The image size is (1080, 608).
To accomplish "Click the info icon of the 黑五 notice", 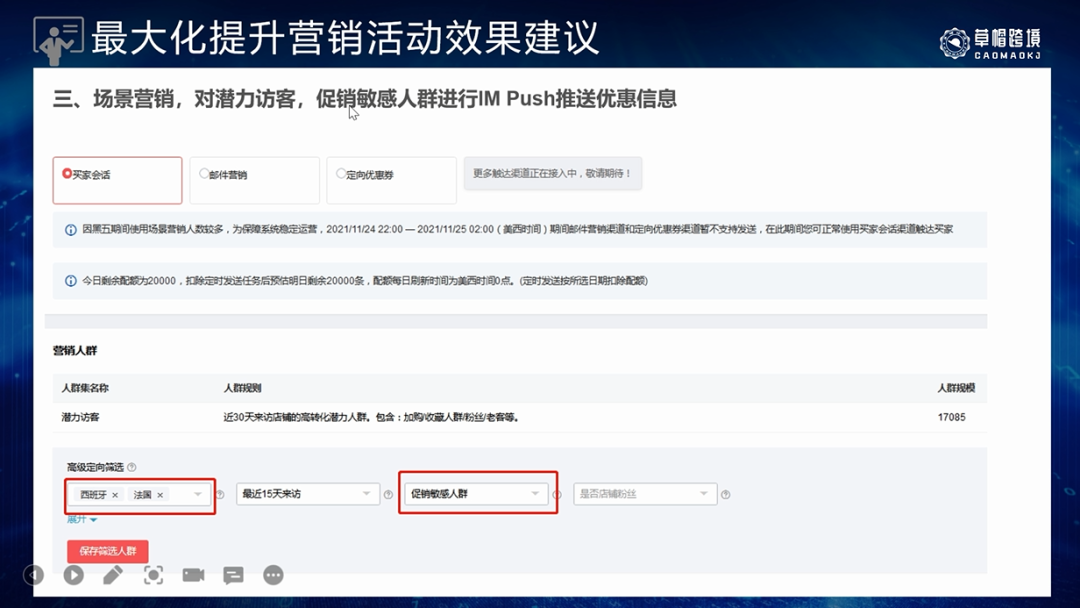I will click(x=70, y=229).
